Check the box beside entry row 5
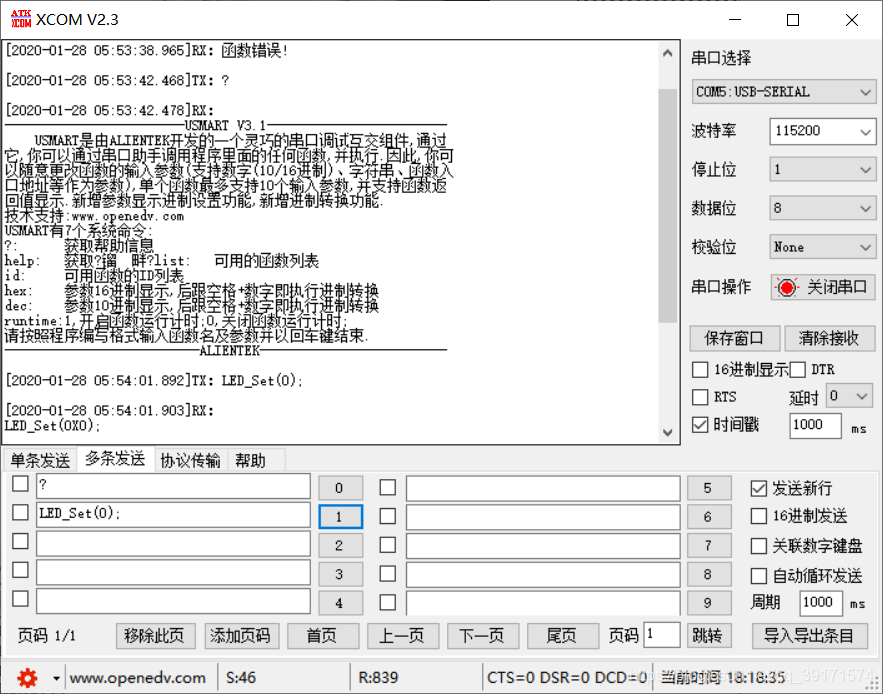This screenshot has height=694, width=883. click(387, 487)
